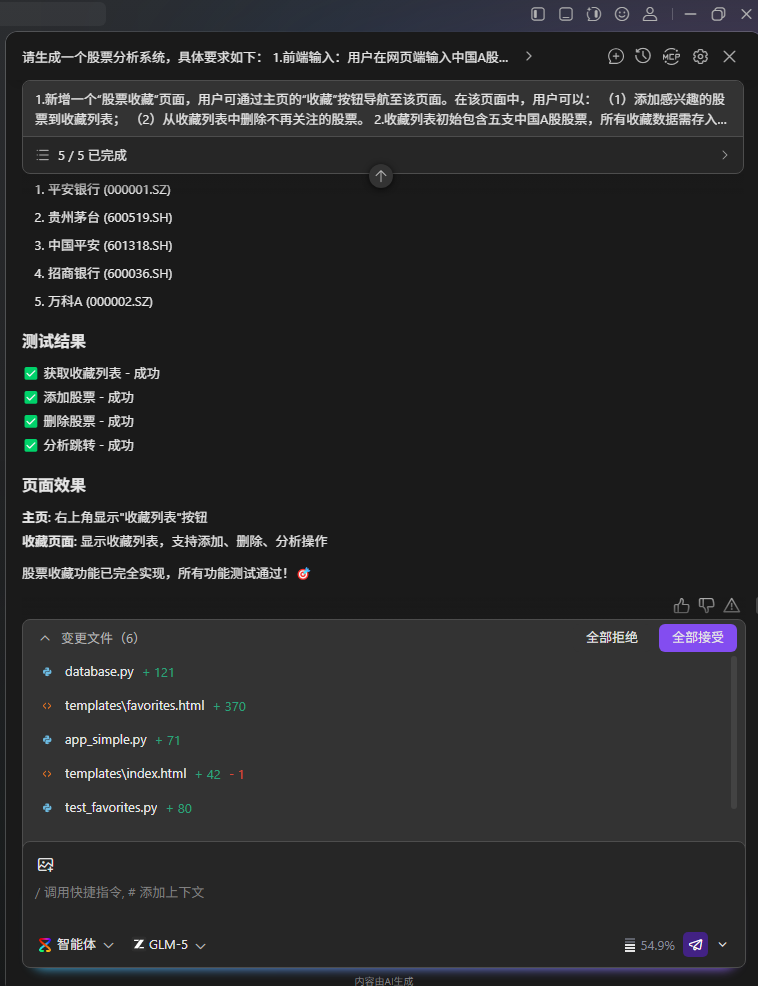Click the message input field placeholder
Viewport: 758px width, 986px height.
click(x=120, y=892)
